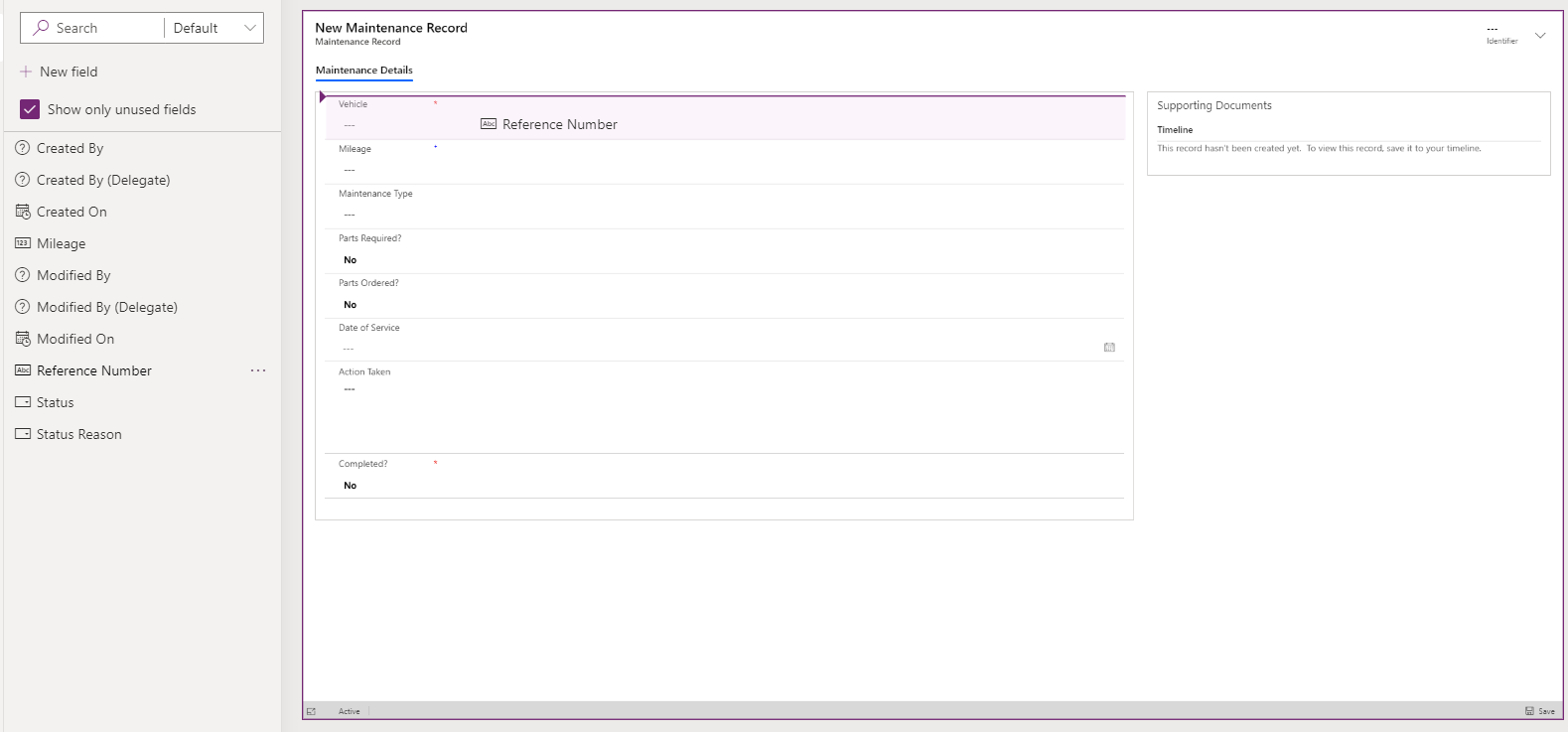The width and height of the screenshot is (1568, 732).
Task: Click the Created On calendar icon
Action: coord(23,212)
